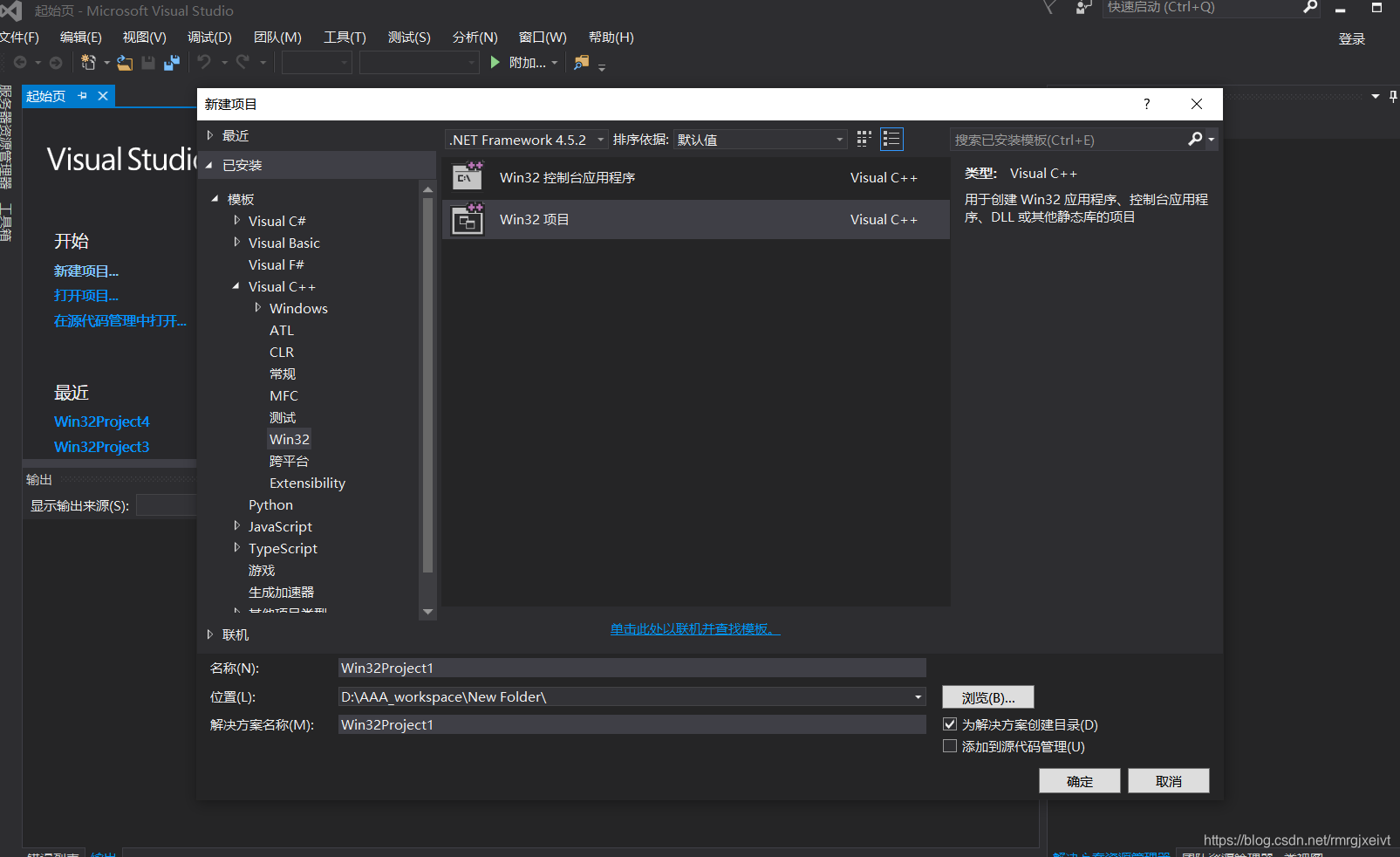Expand the TypeScript tree node
Image resolution: width=1400 pixels, height=857 pixels.
236,548
